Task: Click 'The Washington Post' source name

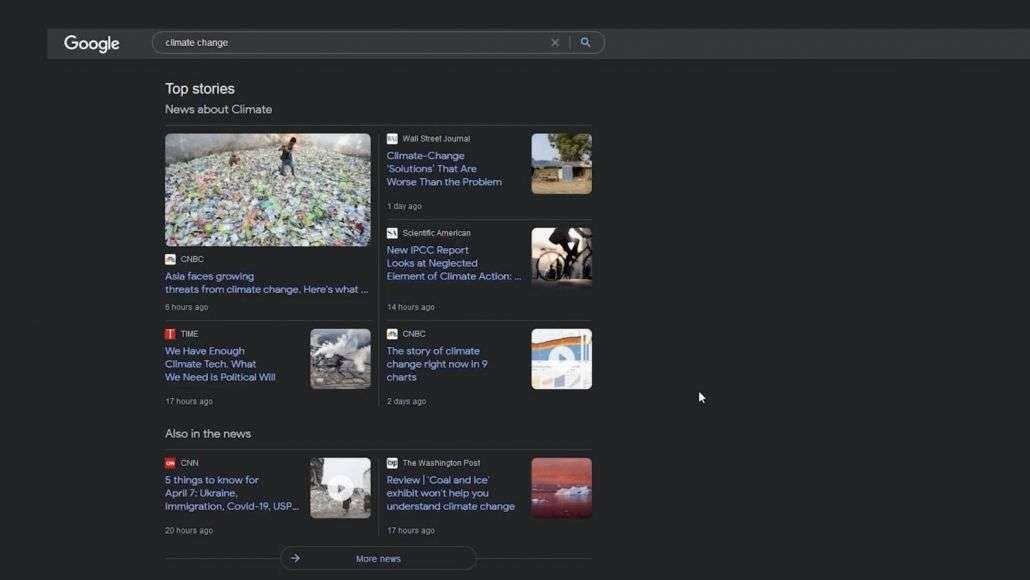Action: [x=441, y=463]
